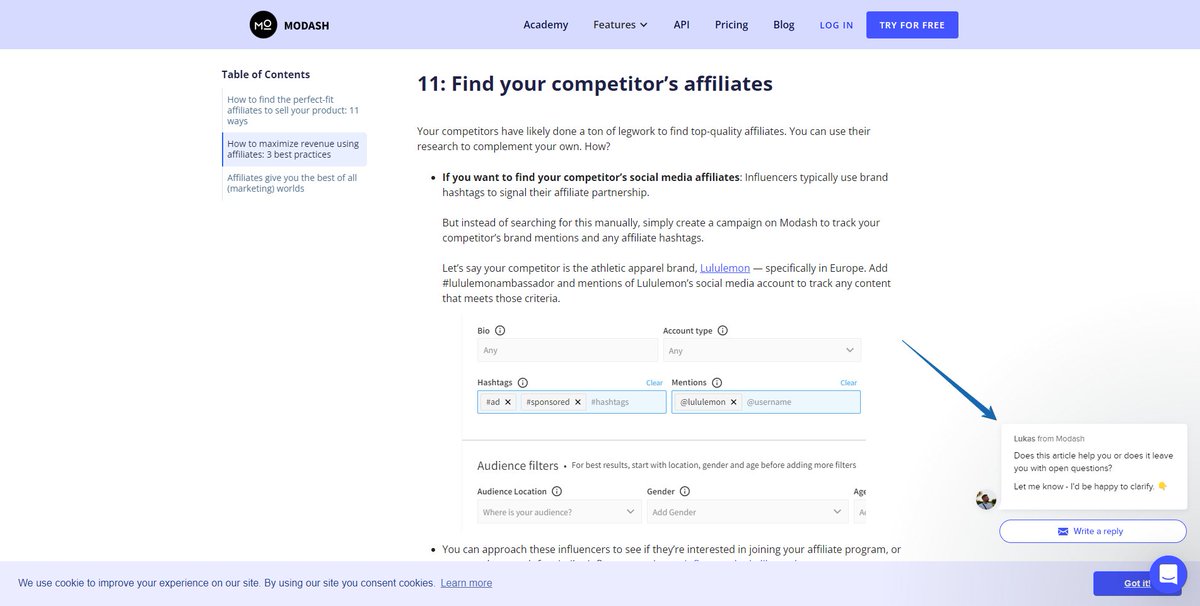Click the paragraph starting 'But instead of searching for this manually'
The width and height of the screenshot is (1200, 606).
(661, 230)
